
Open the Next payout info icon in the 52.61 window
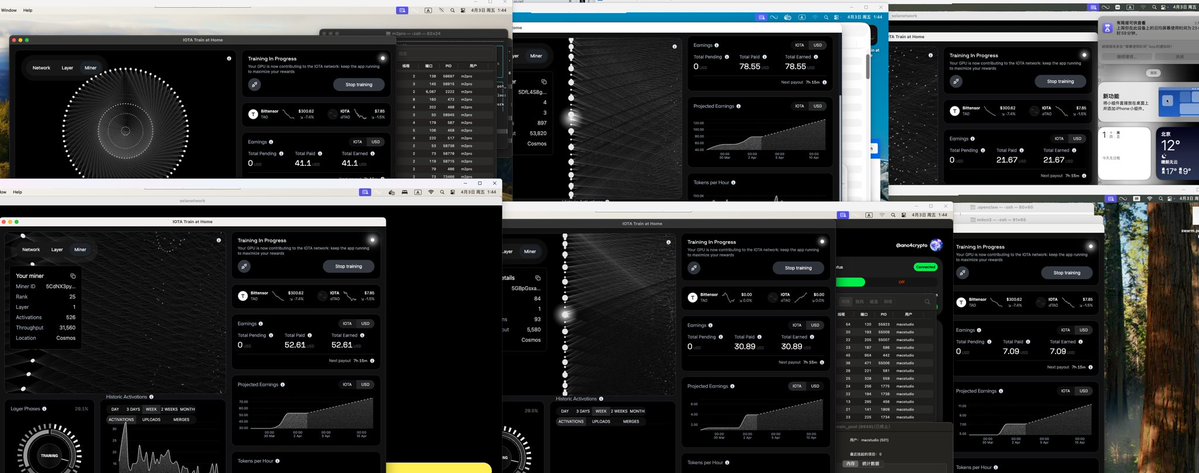point(374,360)
